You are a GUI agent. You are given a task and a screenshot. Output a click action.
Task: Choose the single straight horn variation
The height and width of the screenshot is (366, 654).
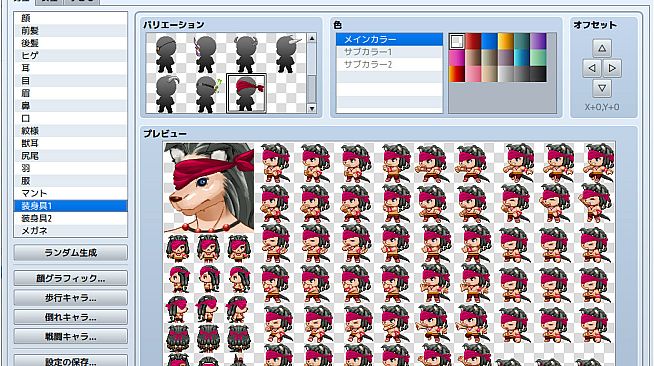[x=286, y=54]
